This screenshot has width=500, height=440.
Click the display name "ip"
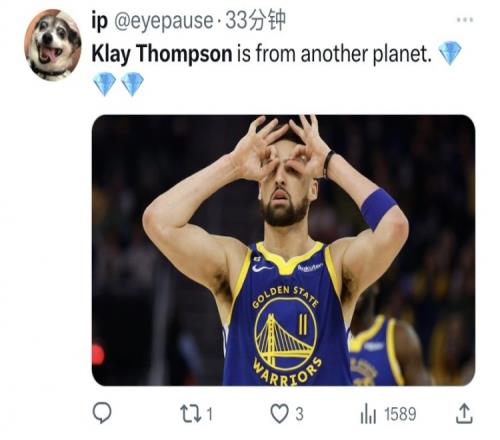pyautogui.click(x=99, y=21)
